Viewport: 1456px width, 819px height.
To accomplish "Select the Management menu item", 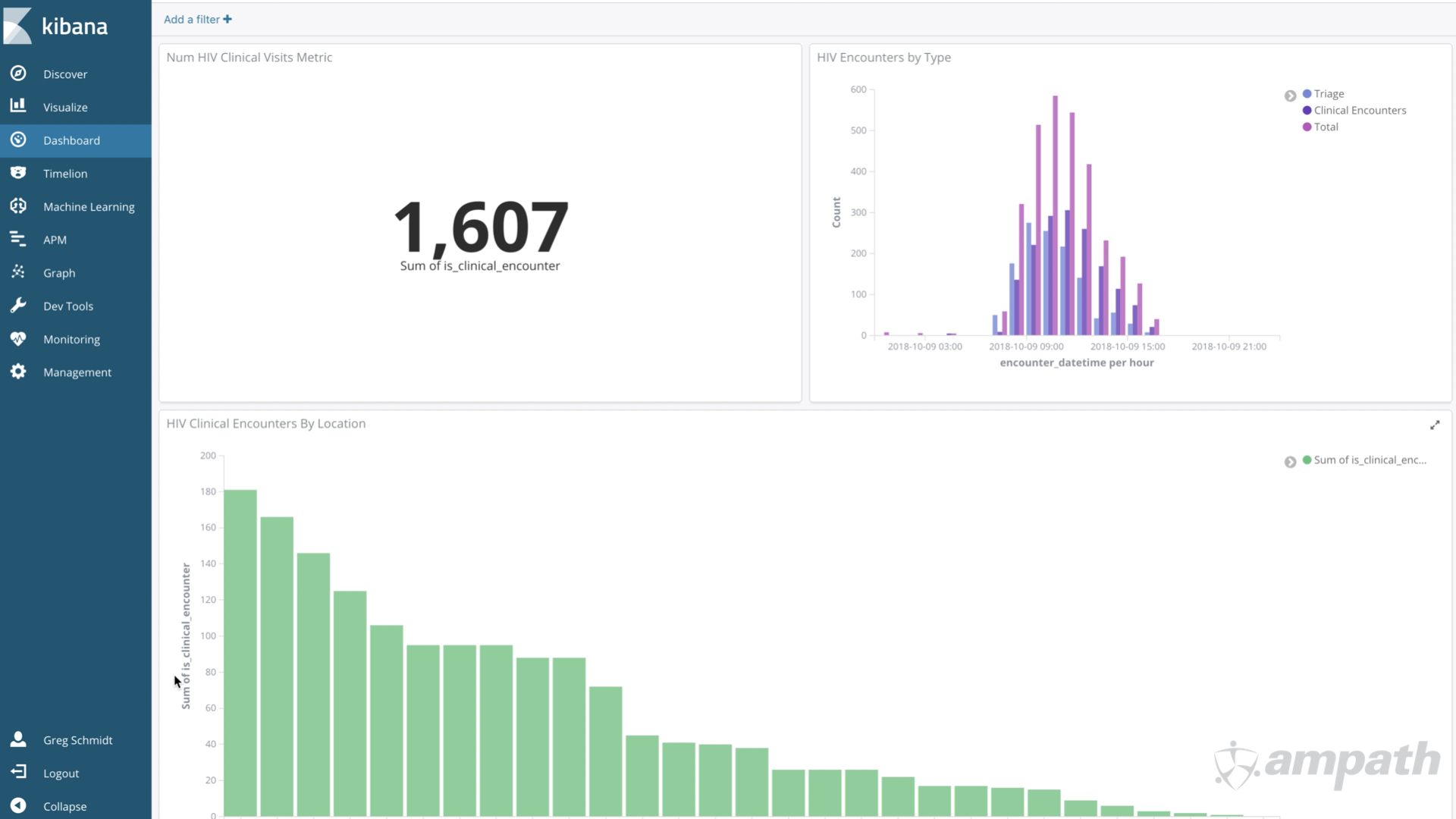I will (x=77, y=371).
